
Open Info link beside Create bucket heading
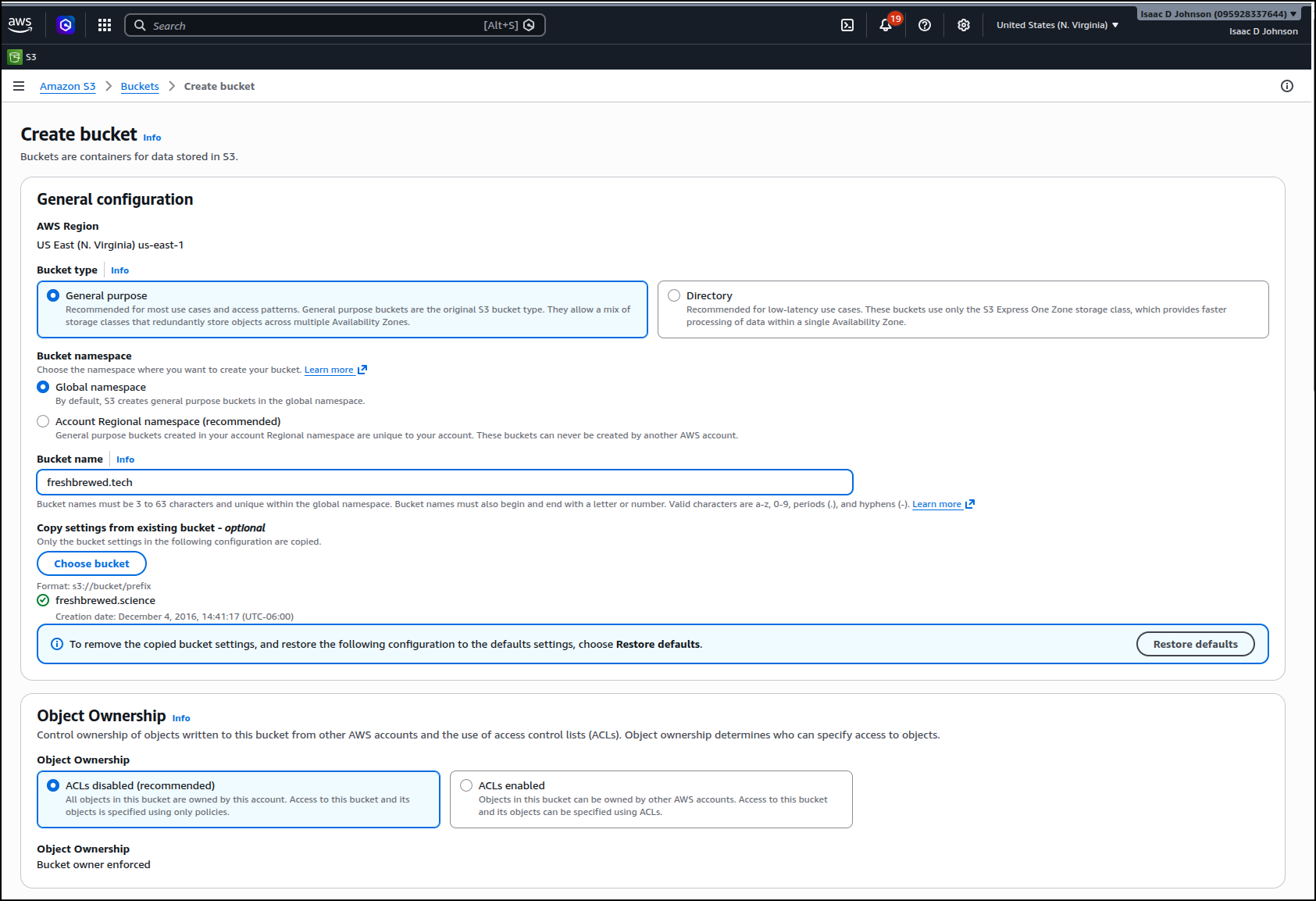coord(152,138)
